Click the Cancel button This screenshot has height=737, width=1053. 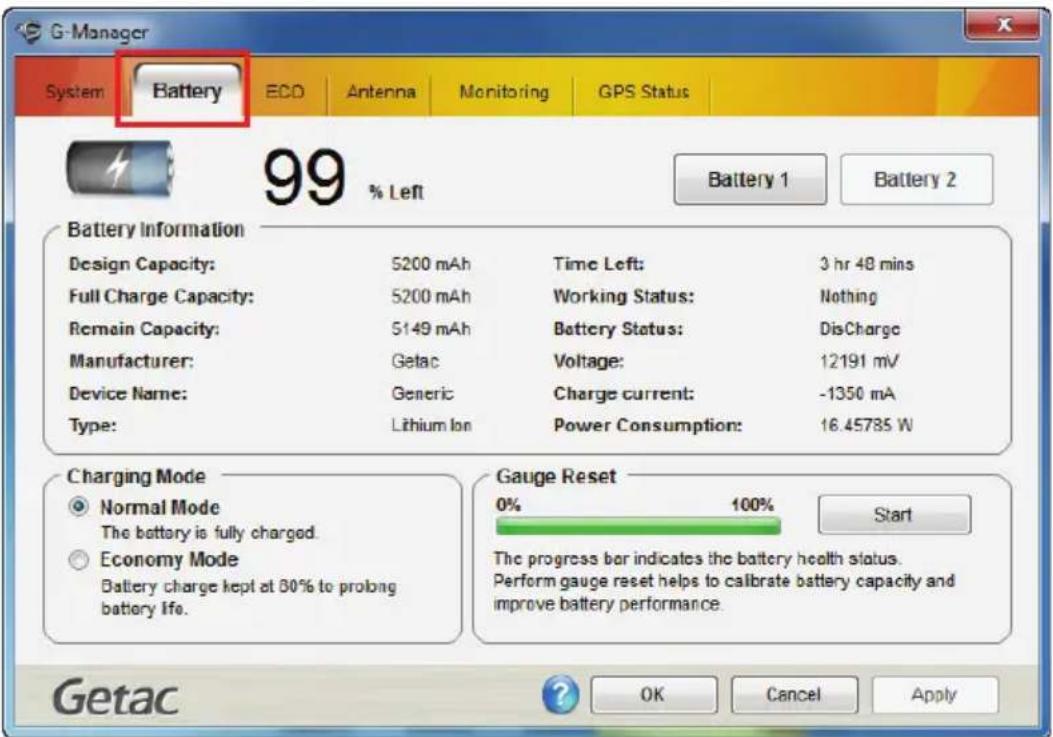794,695
